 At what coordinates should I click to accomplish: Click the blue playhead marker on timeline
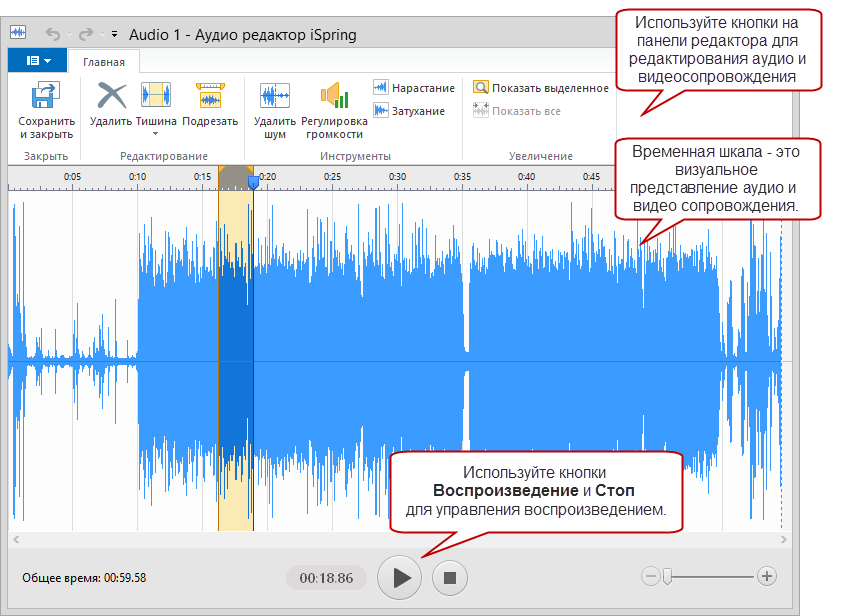[254, 182]
